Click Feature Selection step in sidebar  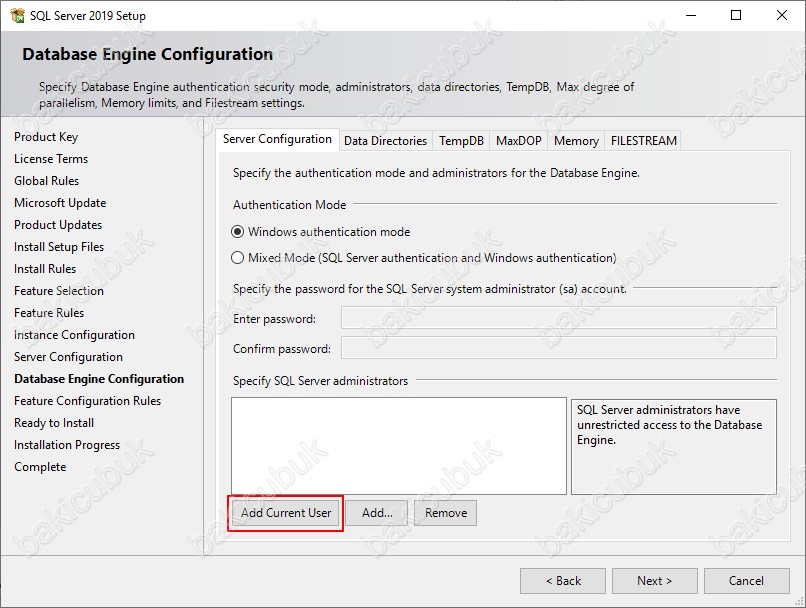click(59, 291)
